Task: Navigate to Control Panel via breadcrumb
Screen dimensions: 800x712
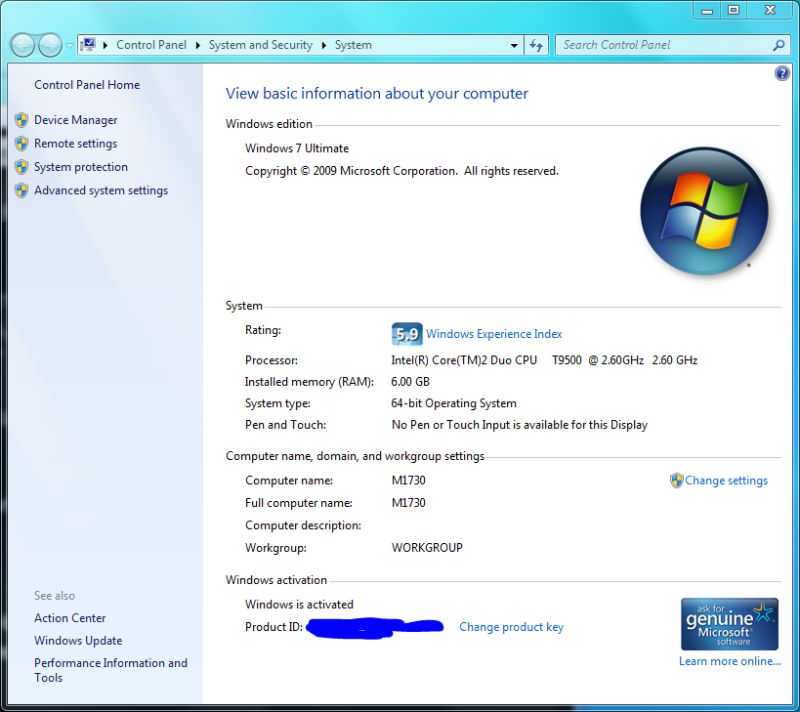Action: pos(151,45)
